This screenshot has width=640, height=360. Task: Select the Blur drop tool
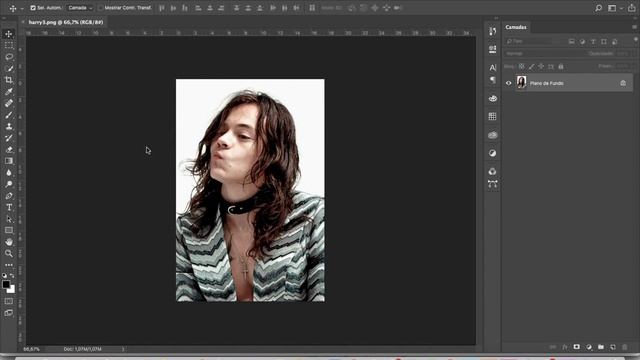pyautogui.click(x=9, y=173)
